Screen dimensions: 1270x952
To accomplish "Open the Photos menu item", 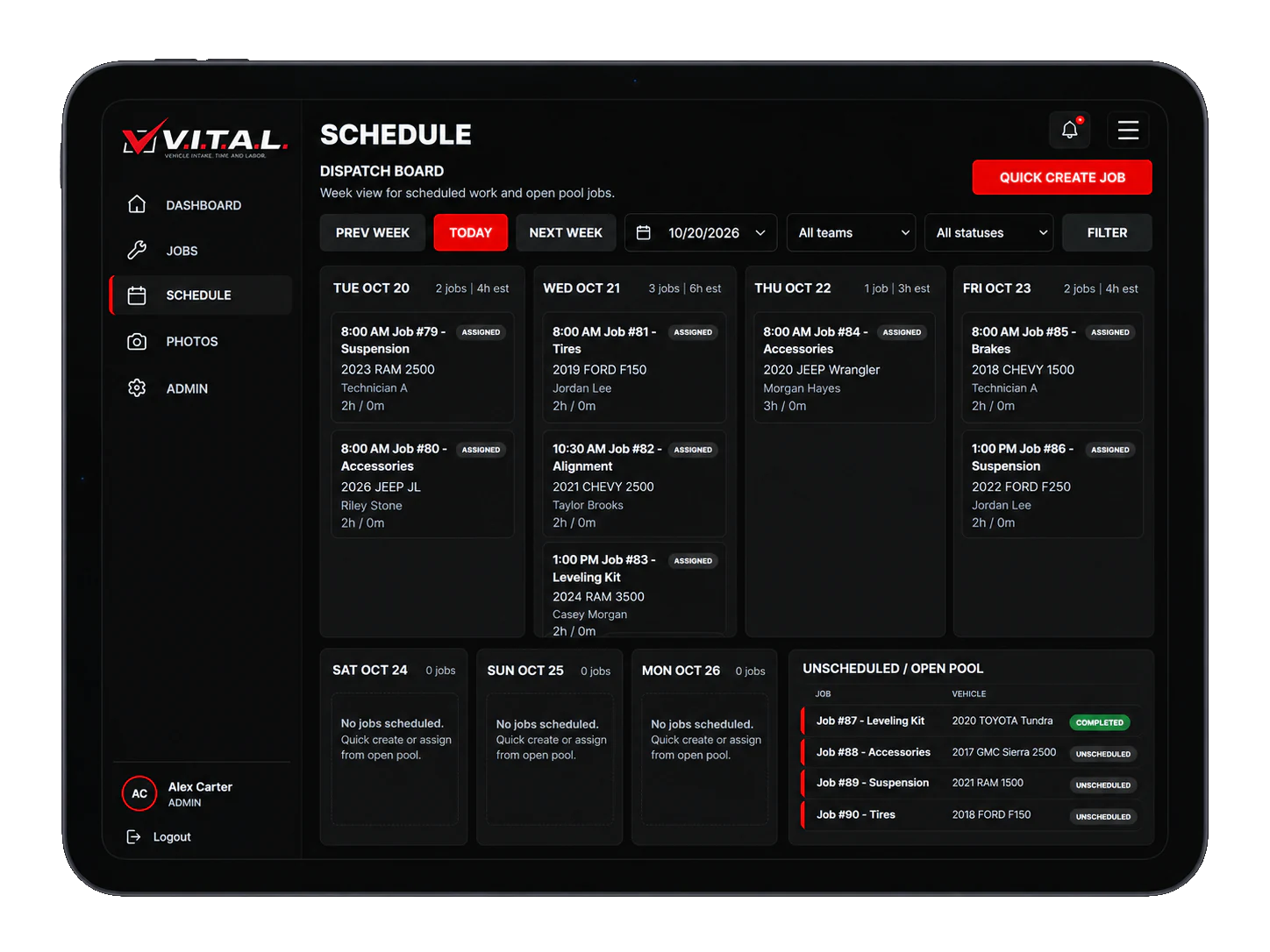I will tap(203, 341).
